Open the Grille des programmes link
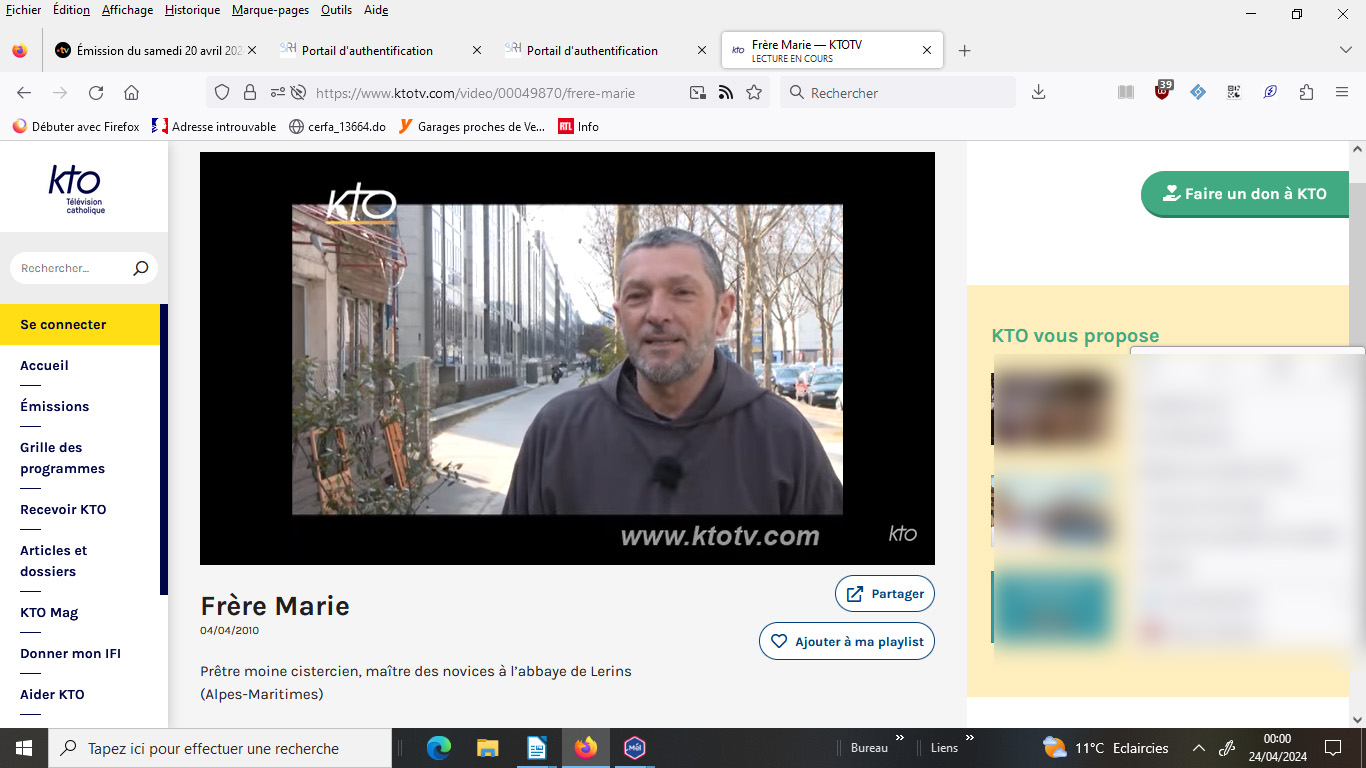This screenshot has height=768, width=1366. click(x=62, y=458)
